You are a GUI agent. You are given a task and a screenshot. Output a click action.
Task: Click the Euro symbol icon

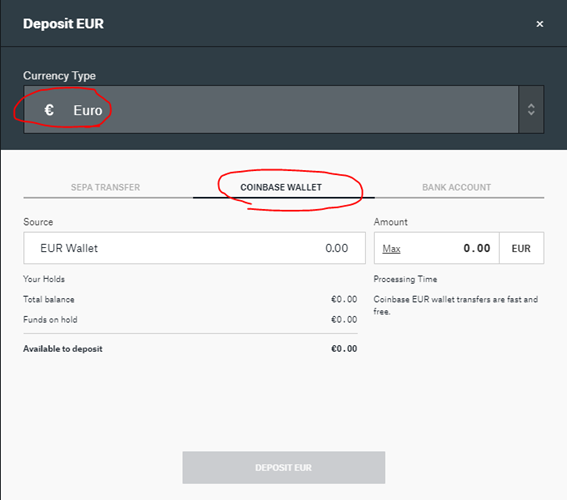[49, 110]
